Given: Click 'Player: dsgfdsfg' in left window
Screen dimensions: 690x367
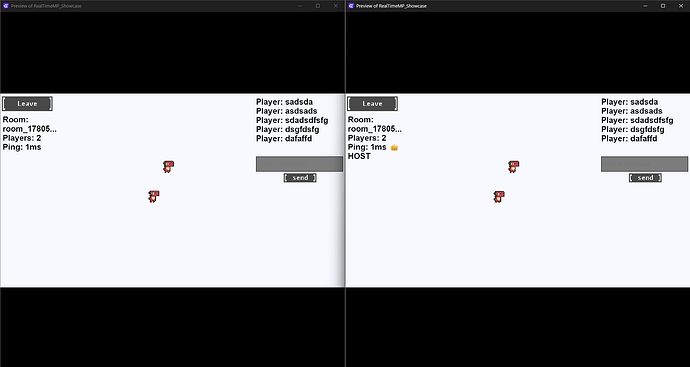Looking at the screenshot, I should pyautogui.click(x=288, y=130).
